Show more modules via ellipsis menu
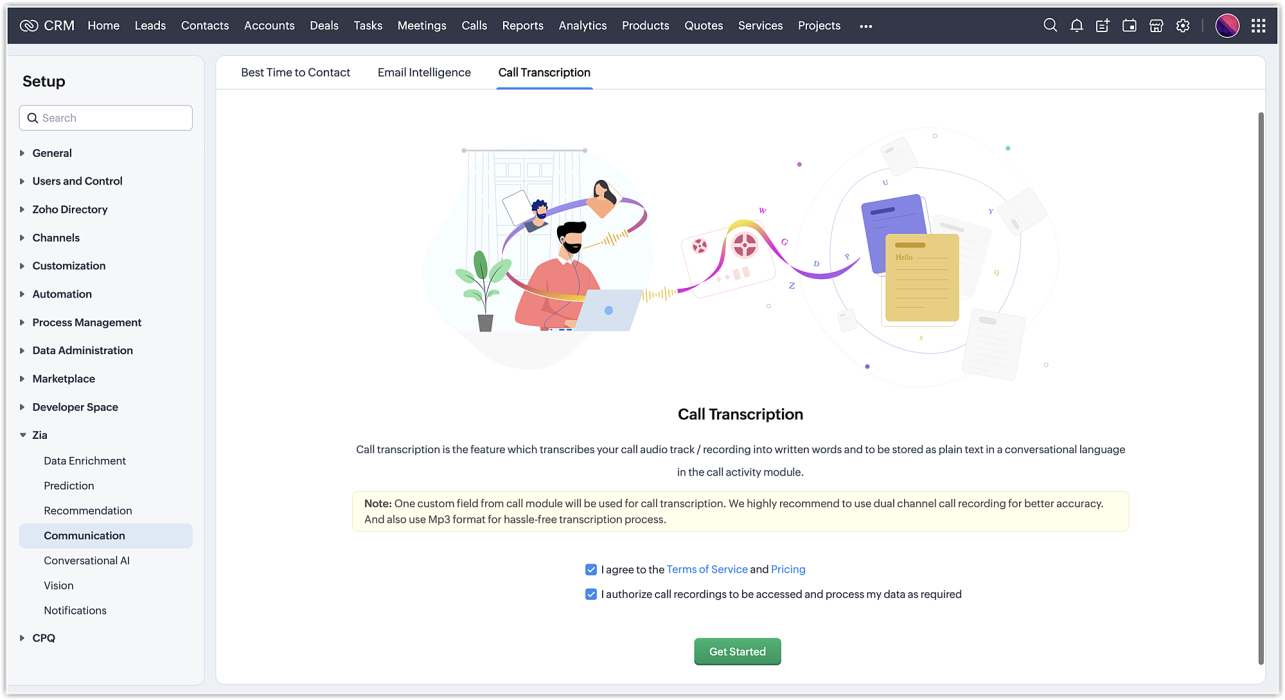 coord(866,26)
